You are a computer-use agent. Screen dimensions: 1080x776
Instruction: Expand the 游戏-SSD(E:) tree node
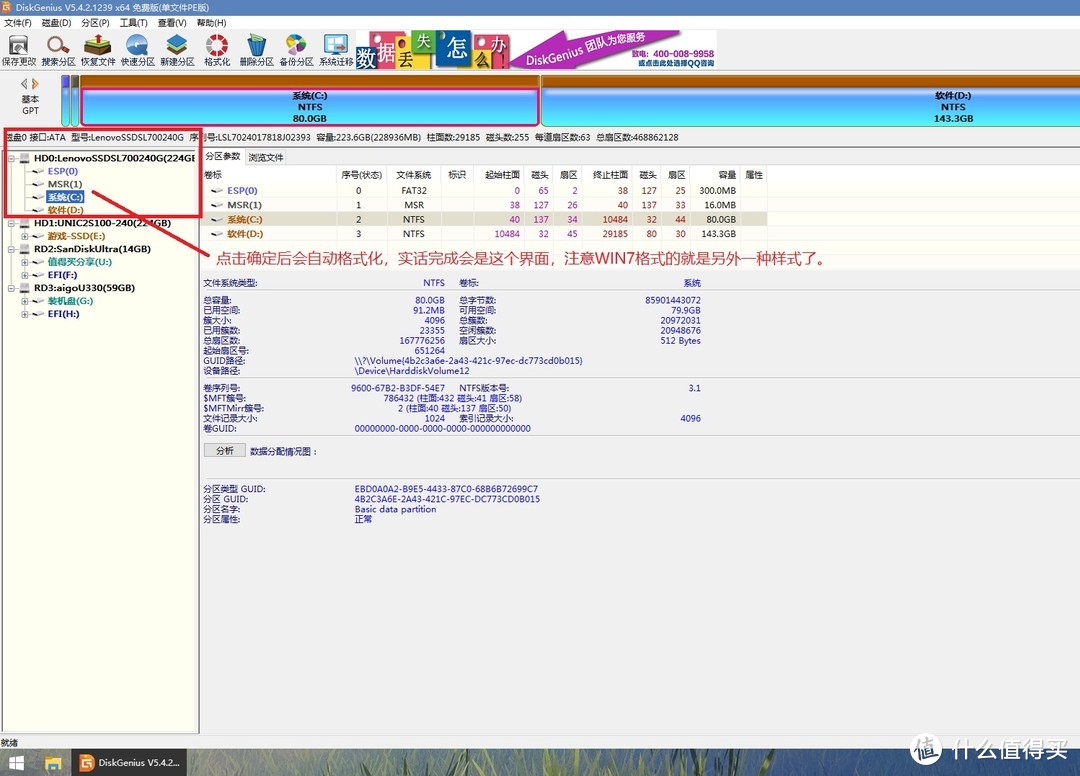pyautogui.click(x=25, y=236)
